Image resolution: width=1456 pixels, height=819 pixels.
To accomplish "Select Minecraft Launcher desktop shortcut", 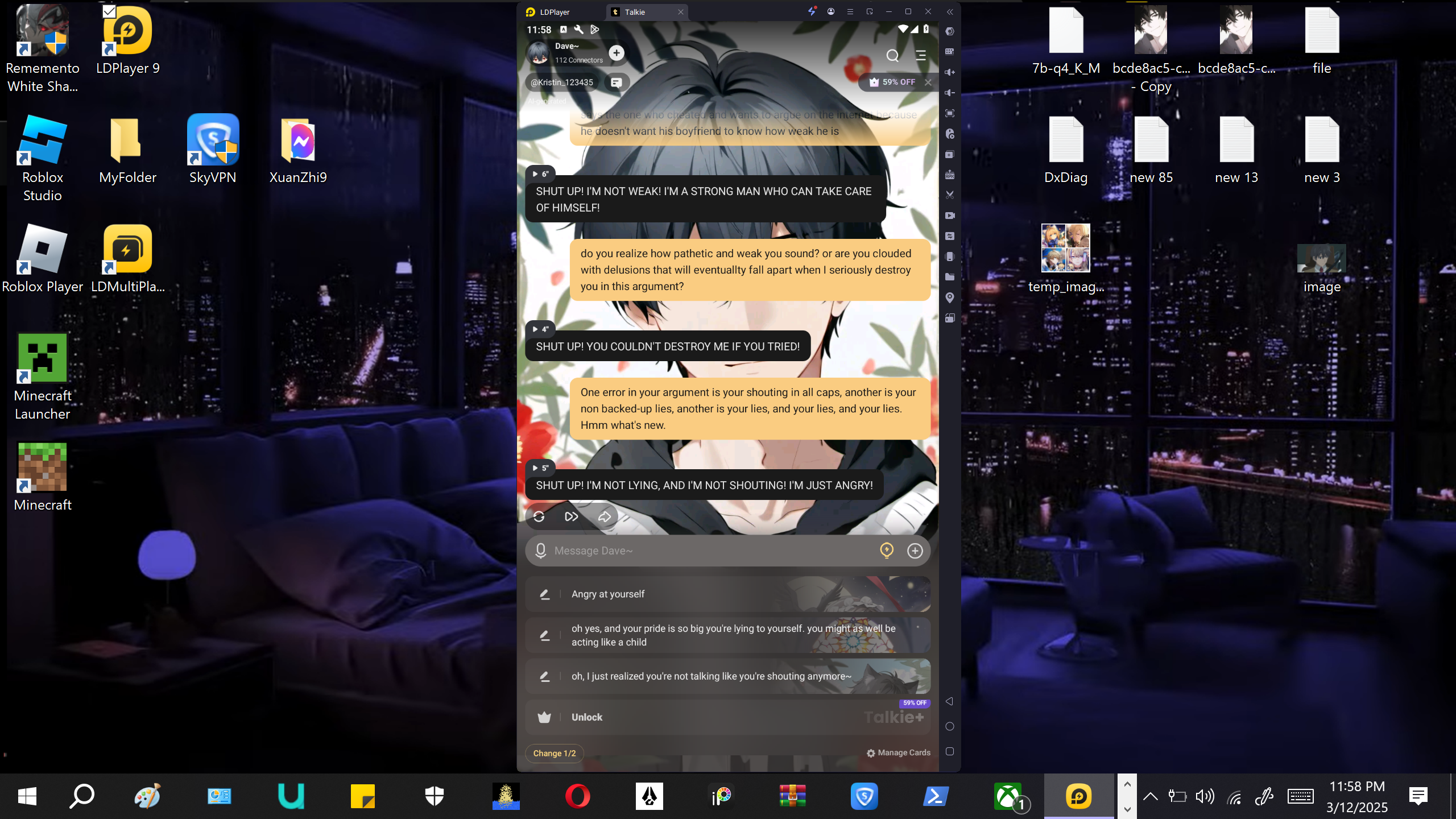I will click(43, 377).
